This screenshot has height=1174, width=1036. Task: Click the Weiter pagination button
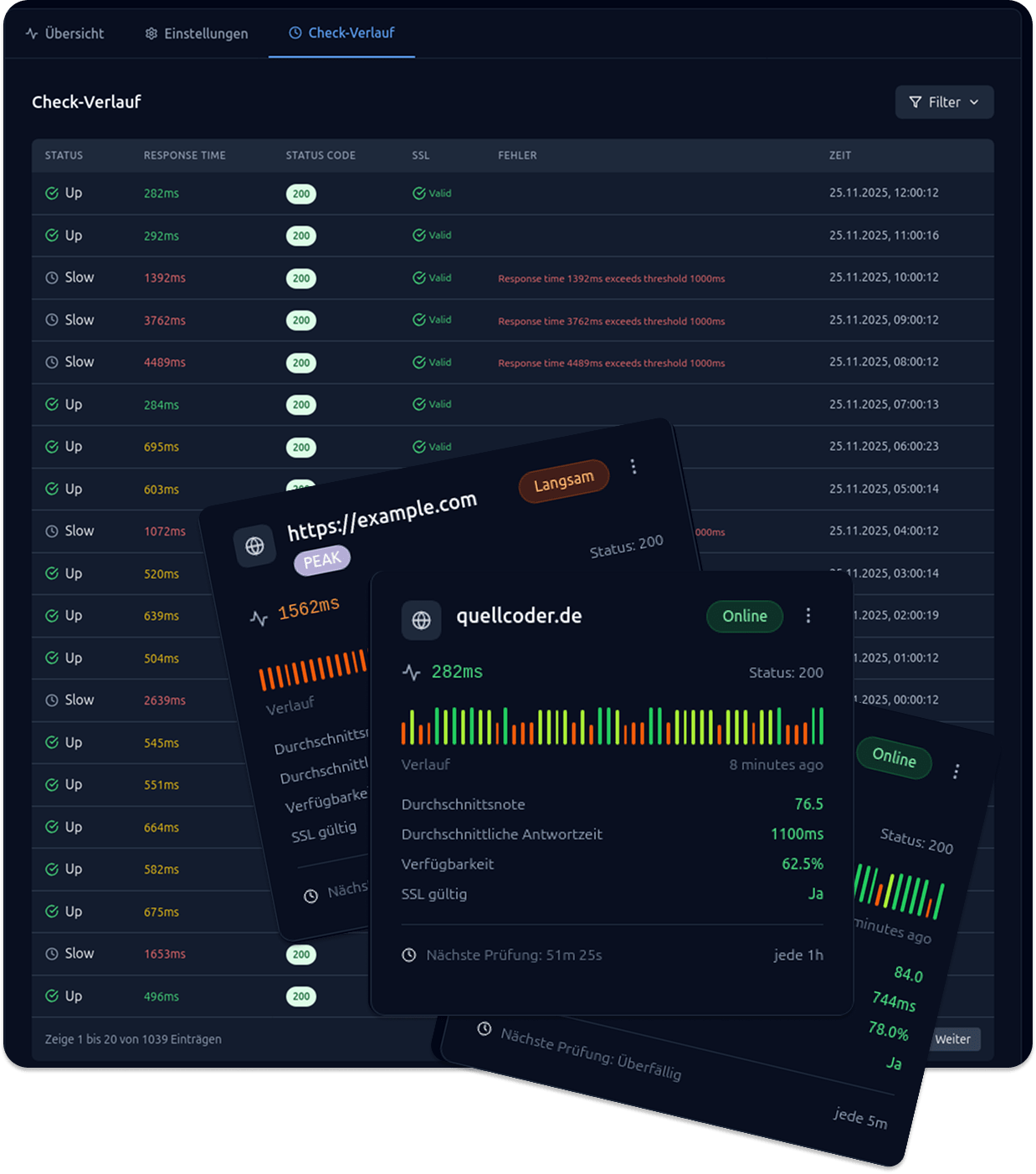(955, 1039)
